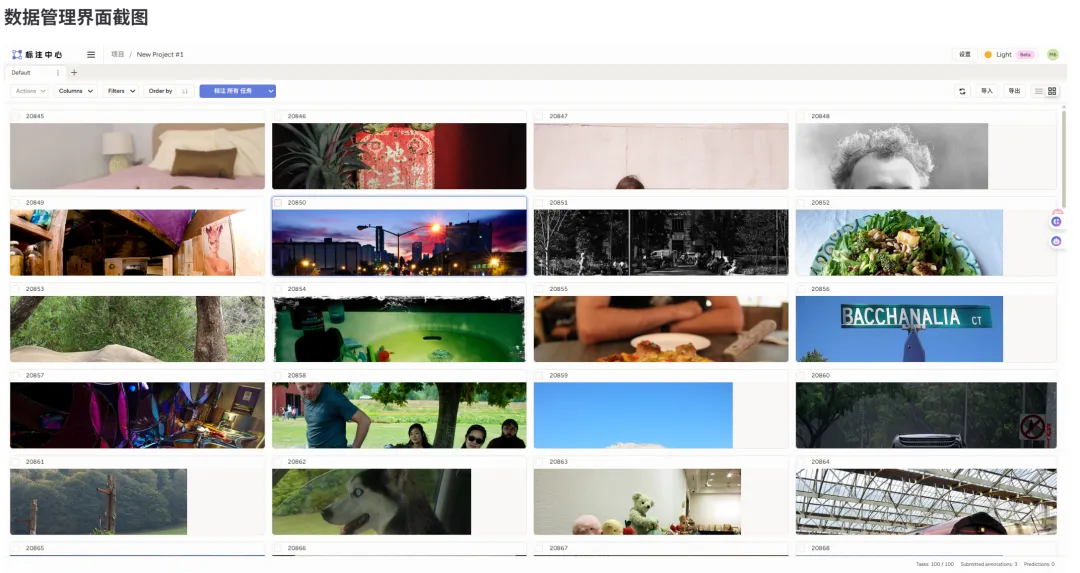The image size is (1080, 573).
Task: Select checkbox for task 20858
Action: pos(278,375)
